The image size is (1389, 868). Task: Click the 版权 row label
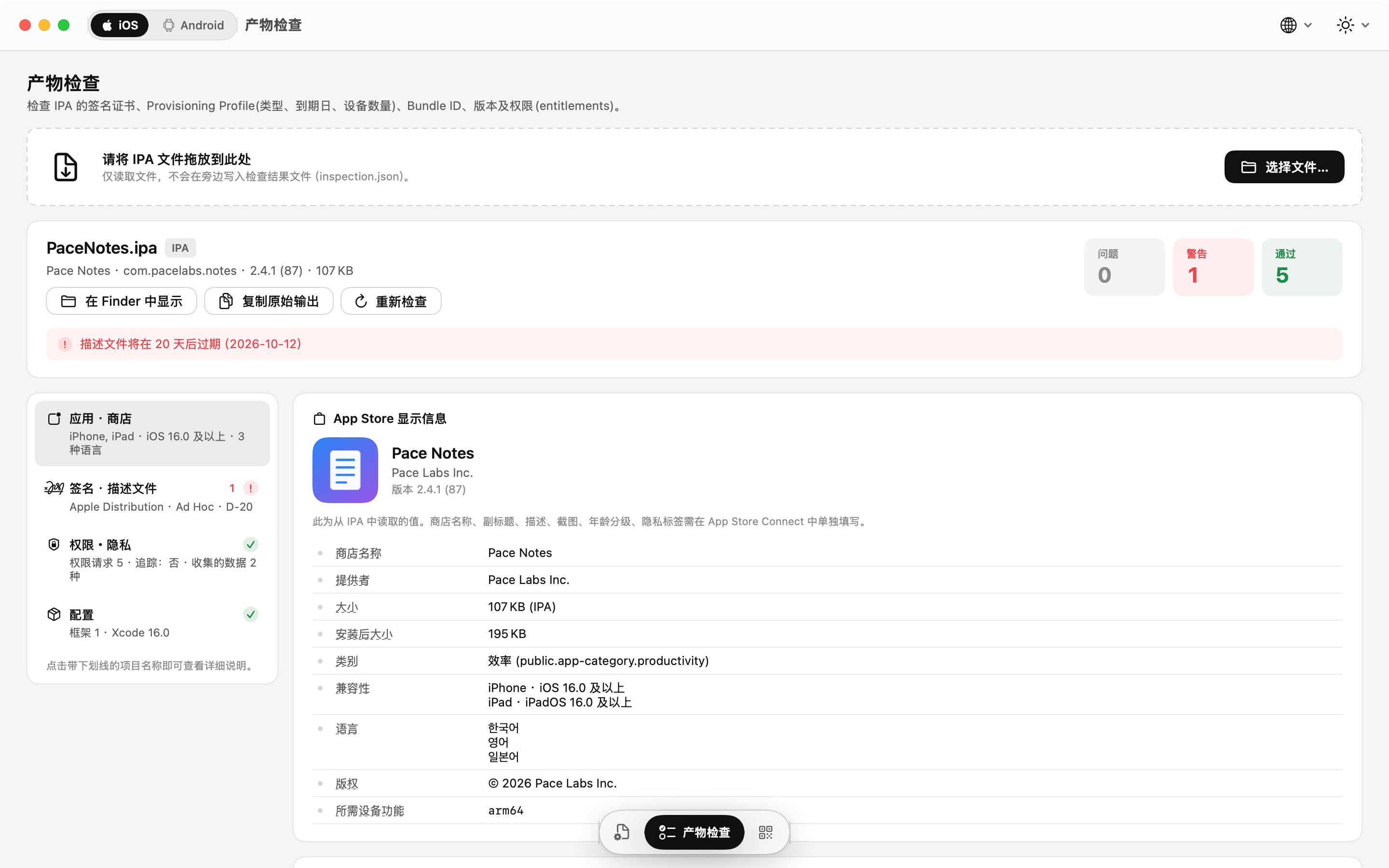coord(347,783)
